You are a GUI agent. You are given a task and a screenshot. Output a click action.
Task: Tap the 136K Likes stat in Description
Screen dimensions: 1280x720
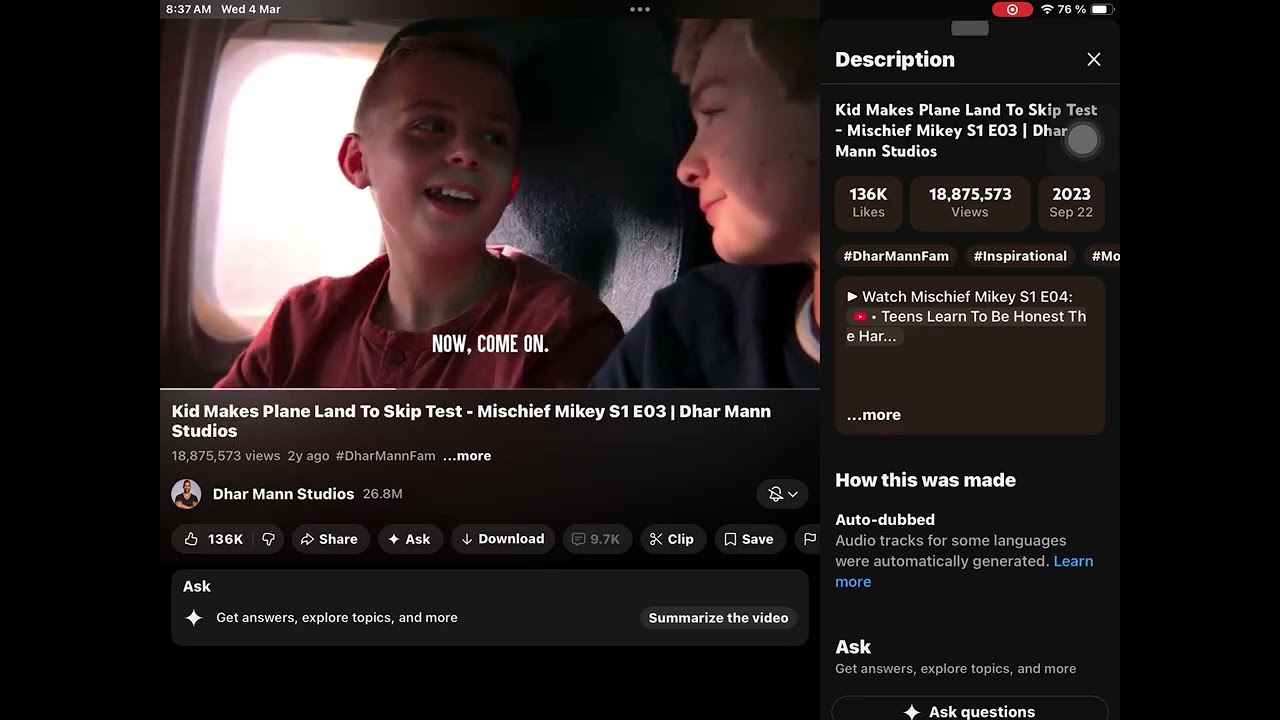[x=868, y=202]
